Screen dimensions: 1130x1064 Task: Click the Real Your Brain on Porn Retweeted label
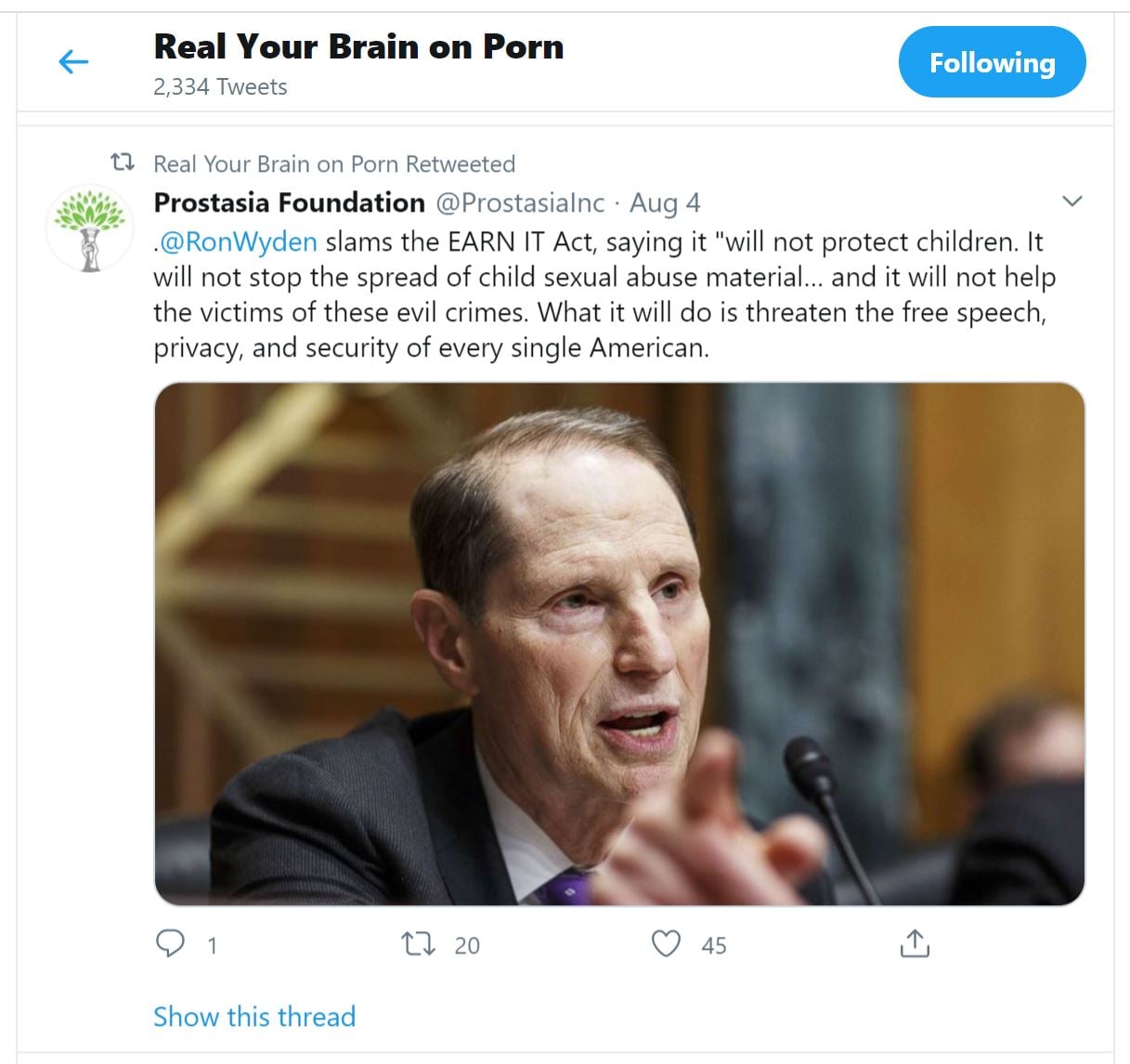(333, 164)
